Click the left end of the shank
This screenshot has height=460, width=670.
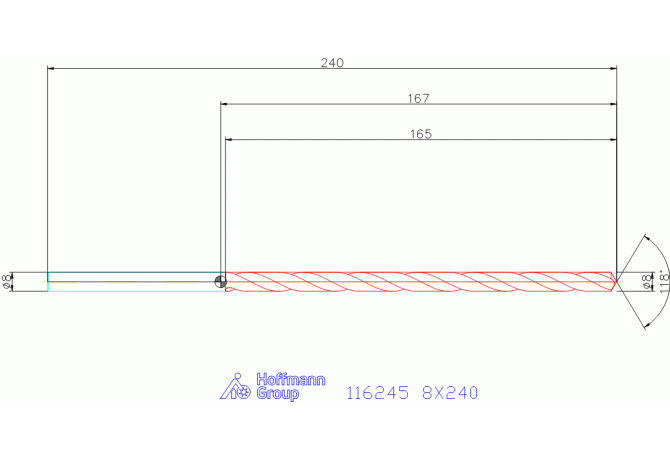(x=49, y=281)
